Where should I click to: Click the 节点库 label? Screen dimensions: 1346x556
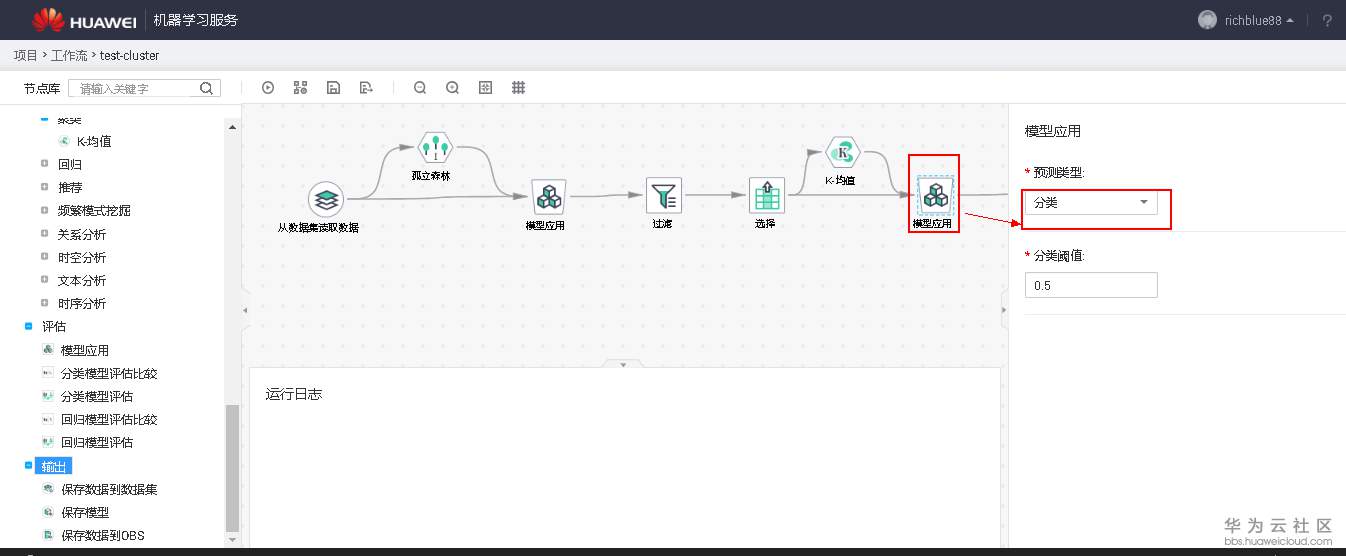(x=42, y=88)
